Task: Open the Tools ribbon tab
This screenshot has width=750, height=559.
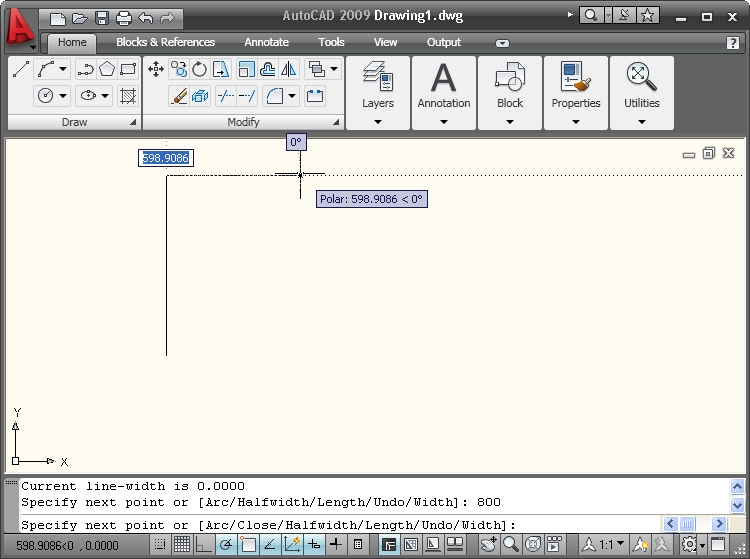Action: point(331,42)
